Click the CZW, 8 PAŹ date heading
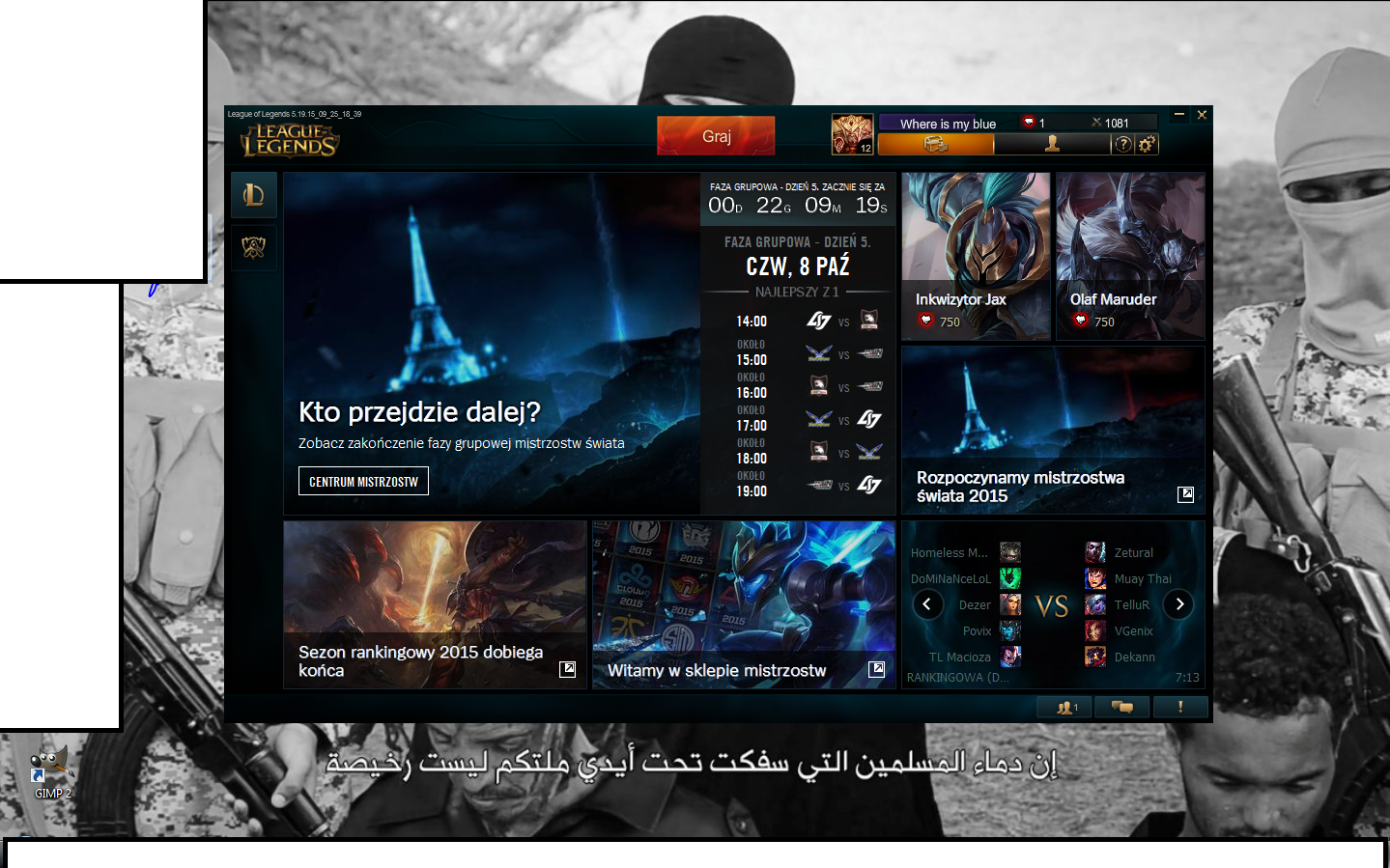 [798, 266]
